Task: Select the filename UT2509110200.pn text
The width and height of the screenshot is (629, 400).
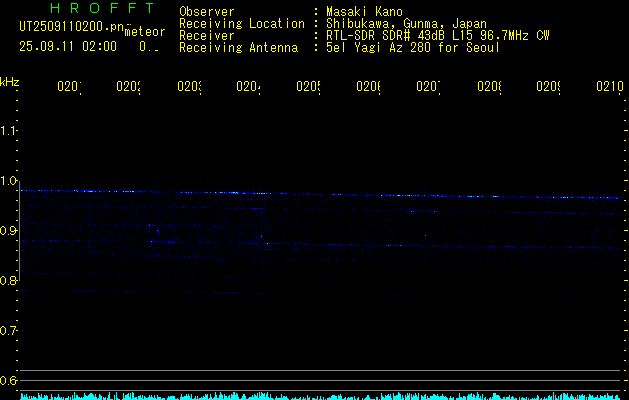Action: (x=72, y=27)
